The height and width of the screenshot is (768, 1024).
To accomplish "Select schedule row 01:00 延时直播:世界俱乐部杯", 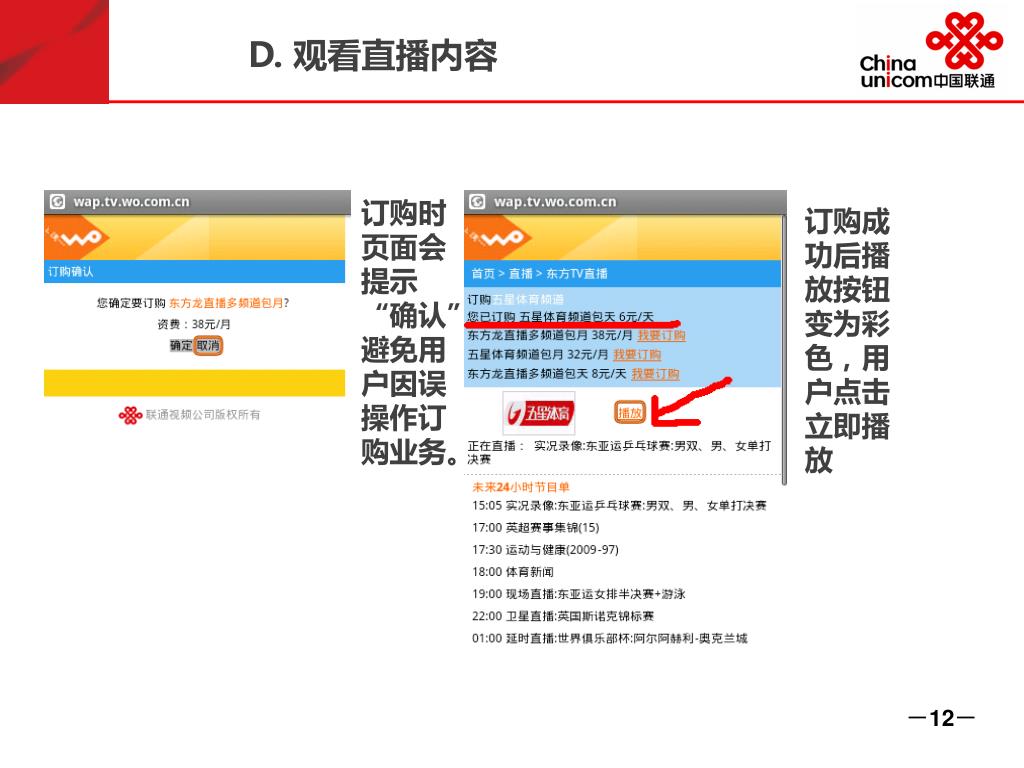I will 609,639.
